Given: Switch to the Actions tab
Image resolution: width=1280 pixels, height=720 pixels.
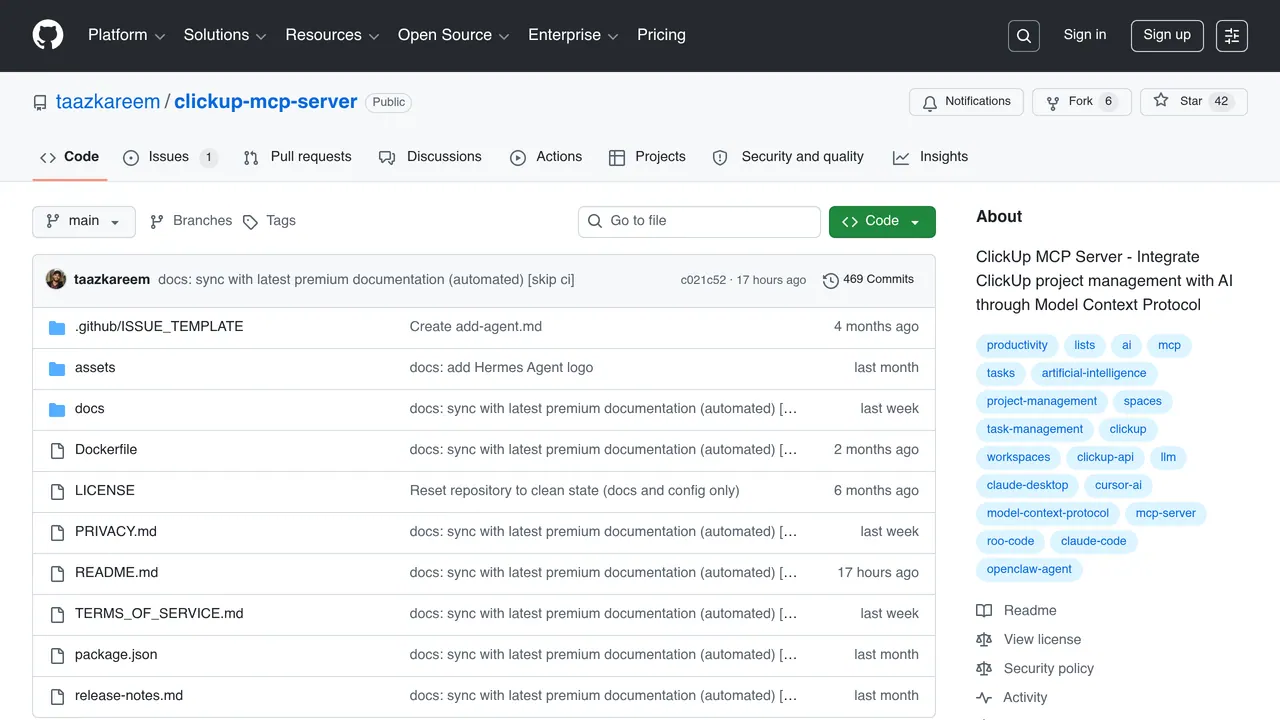Looking at the screenshot, I should click(546, 157).
